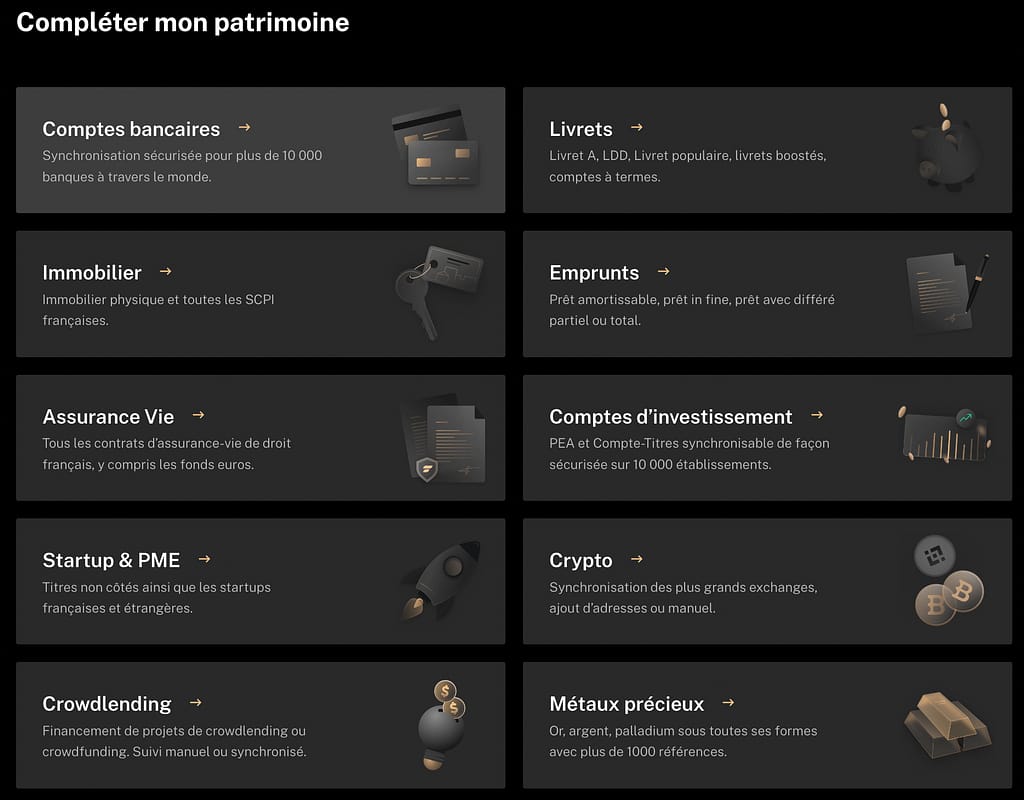Click the bomb with dollar coins icon
Screen dimensions: 1024x800
[440, 724]
